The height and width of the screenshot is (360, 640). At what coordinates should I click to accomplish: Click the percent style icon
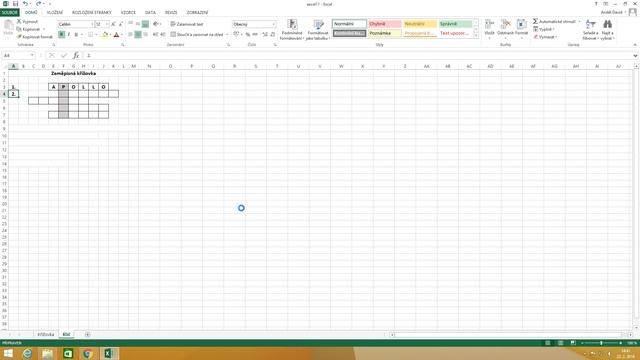(247, 35)
